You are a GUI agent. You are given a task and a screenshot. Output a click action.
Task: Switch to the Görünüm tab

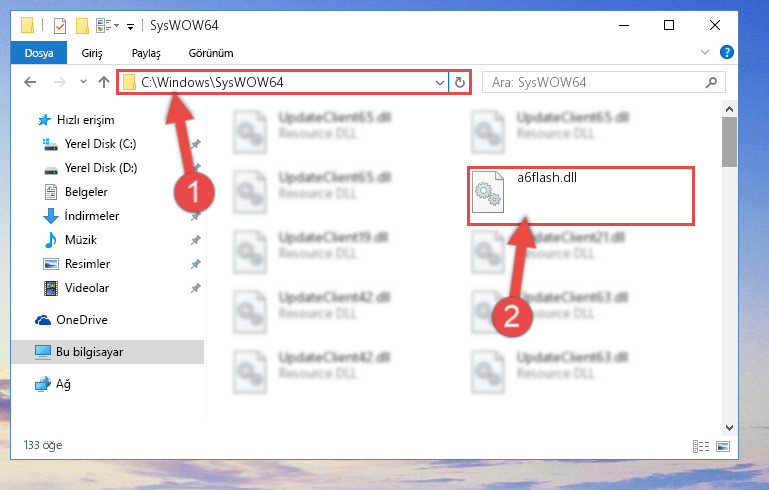211,53
